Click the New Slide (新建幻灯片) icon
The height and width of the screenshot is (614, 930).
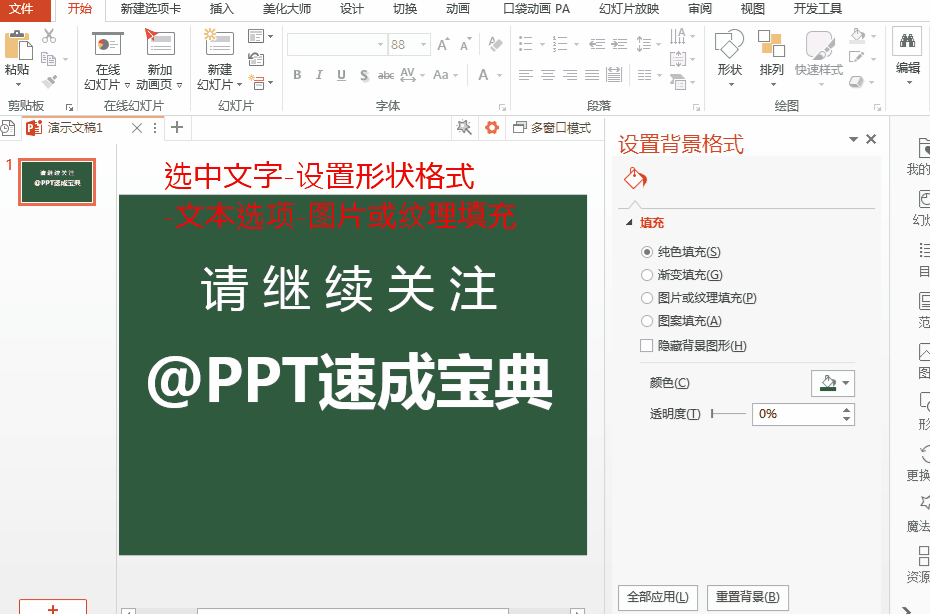(218, 43)
